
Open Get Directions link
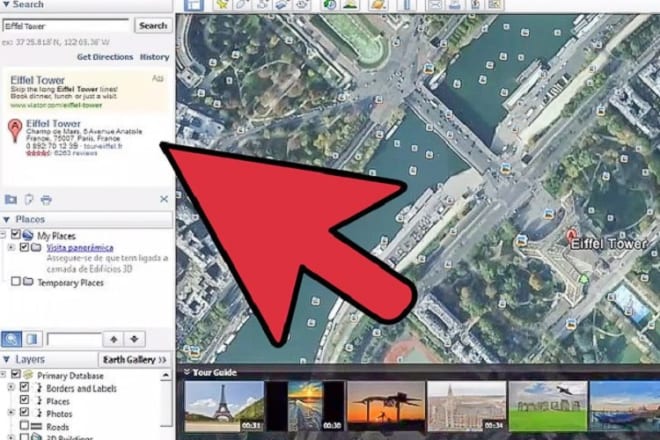click(105, 57)
